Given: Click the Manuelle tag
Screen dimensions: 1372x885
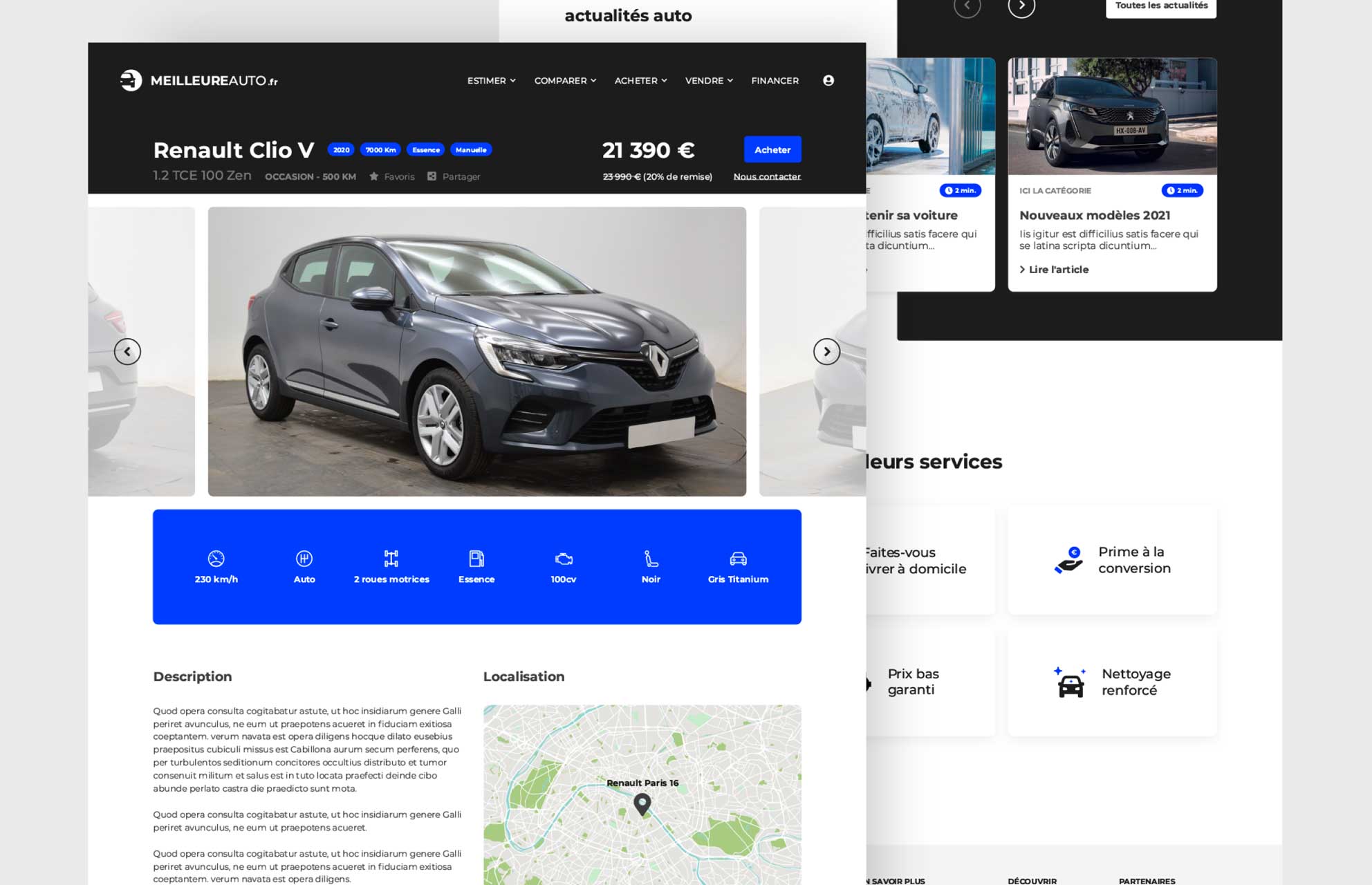Looking at the screenshot, I should 471,149.
